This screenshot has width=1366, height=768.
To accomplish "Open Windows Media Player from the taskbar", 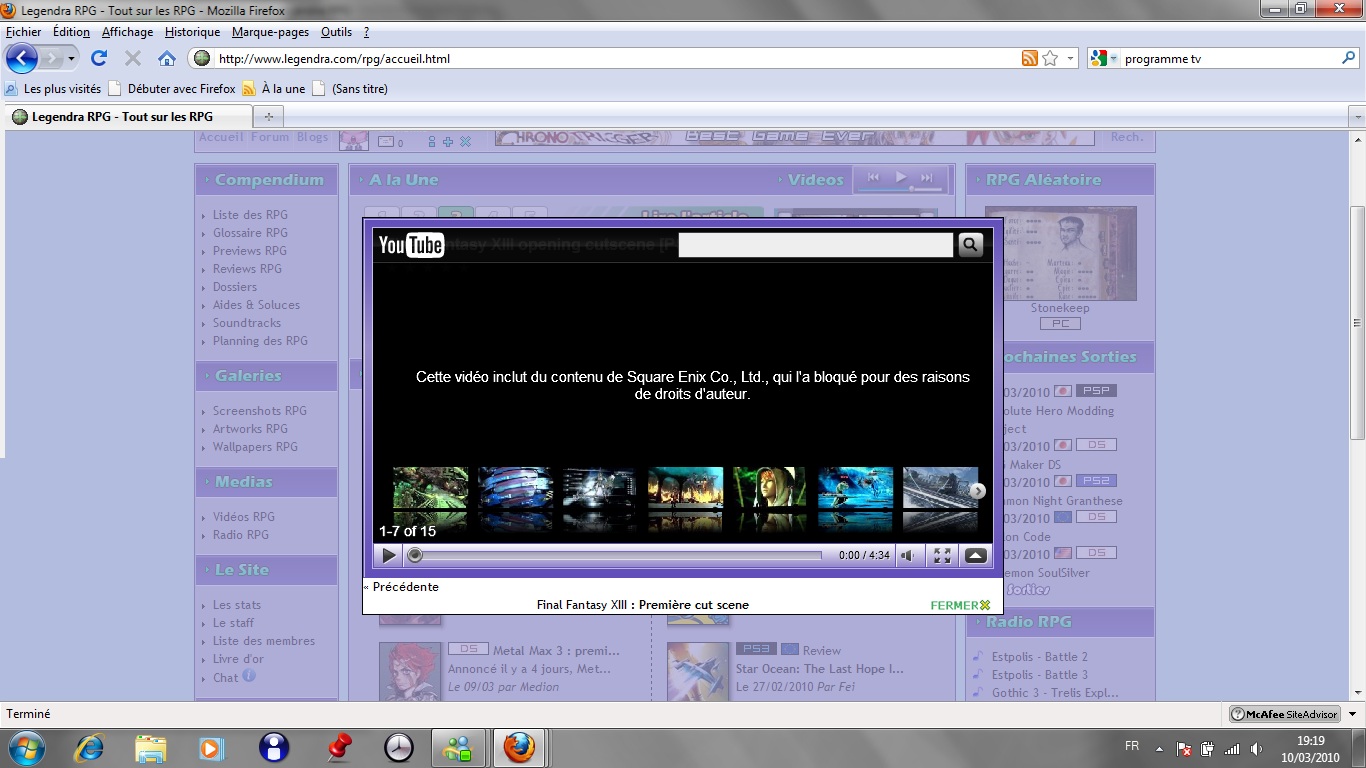I will click(x=212, y=748).
